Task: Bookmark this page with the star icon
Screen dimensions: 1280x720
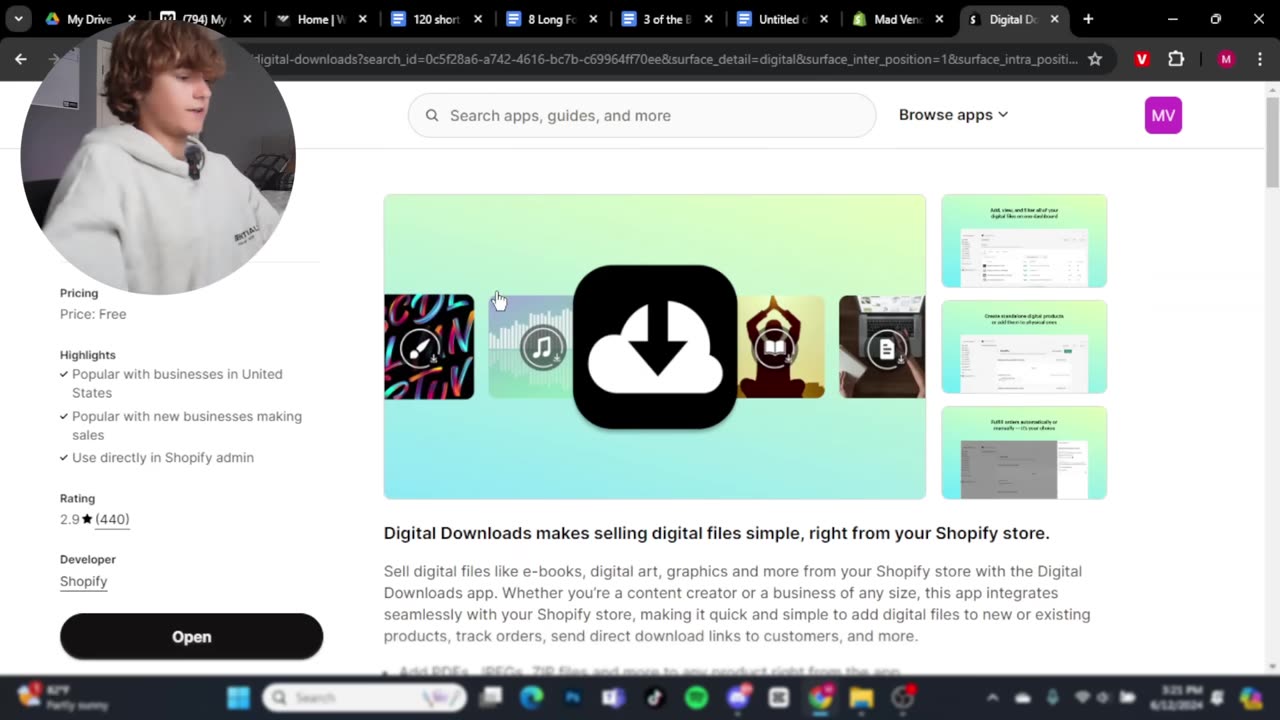Action: point(1095,59)
